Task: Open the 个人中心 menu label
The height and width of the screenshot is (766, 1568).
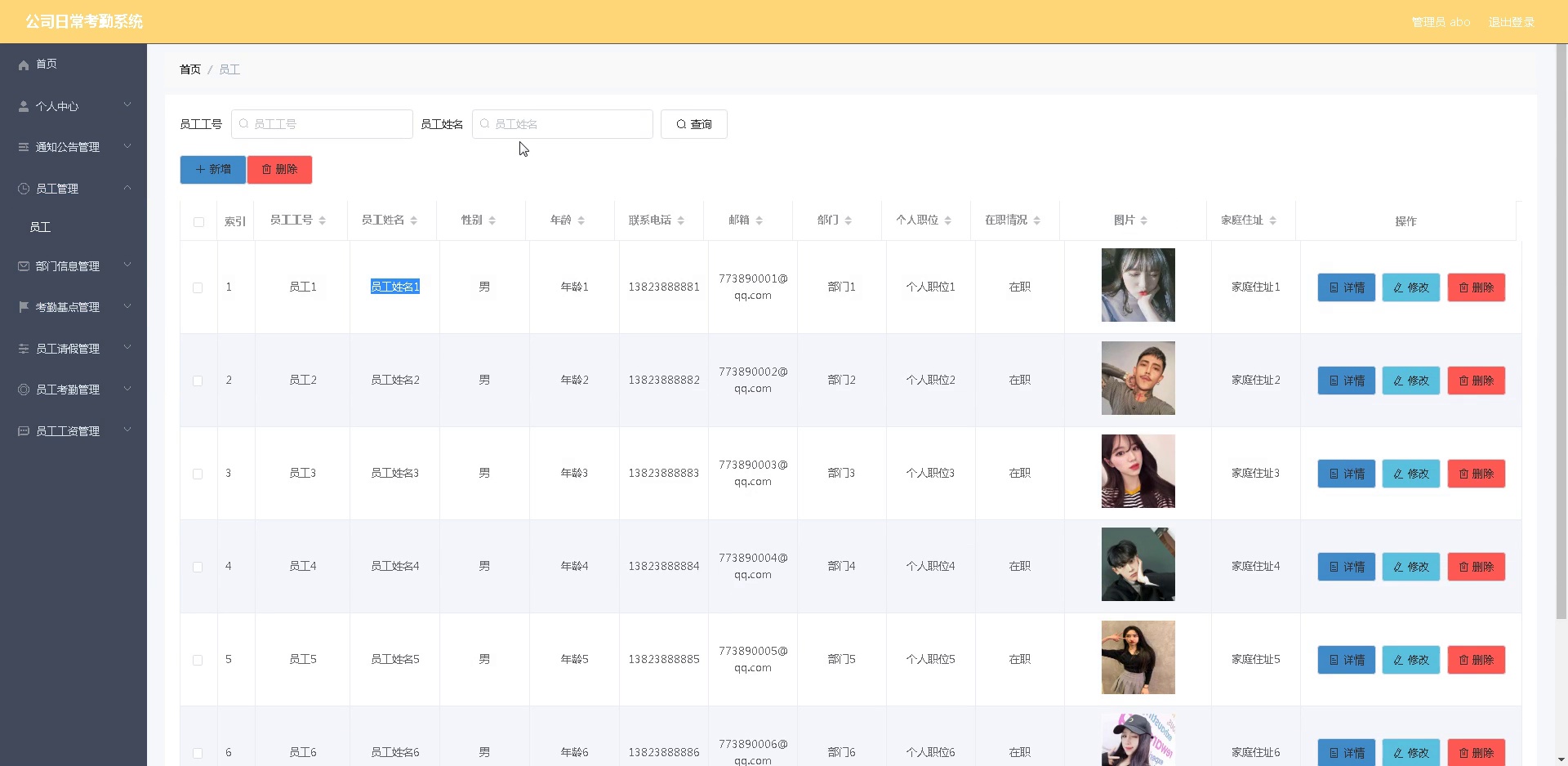Action: click(x=57, y=106)
